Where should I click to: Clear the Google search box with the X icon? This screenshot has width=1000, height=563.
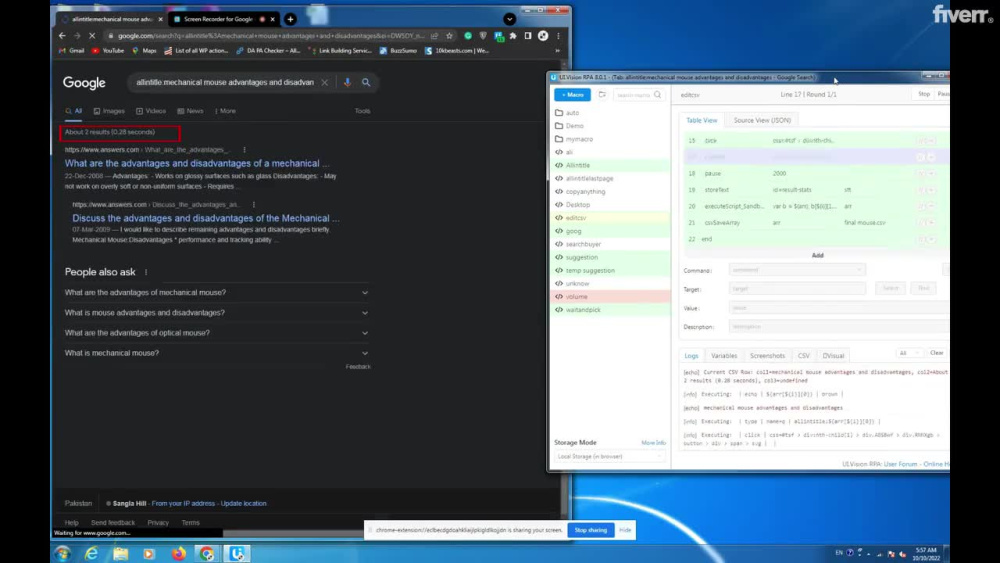[x=325, y=82]
